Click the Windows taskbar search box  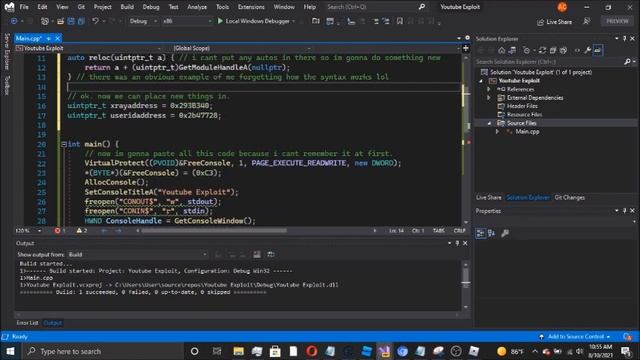[102, 351]
